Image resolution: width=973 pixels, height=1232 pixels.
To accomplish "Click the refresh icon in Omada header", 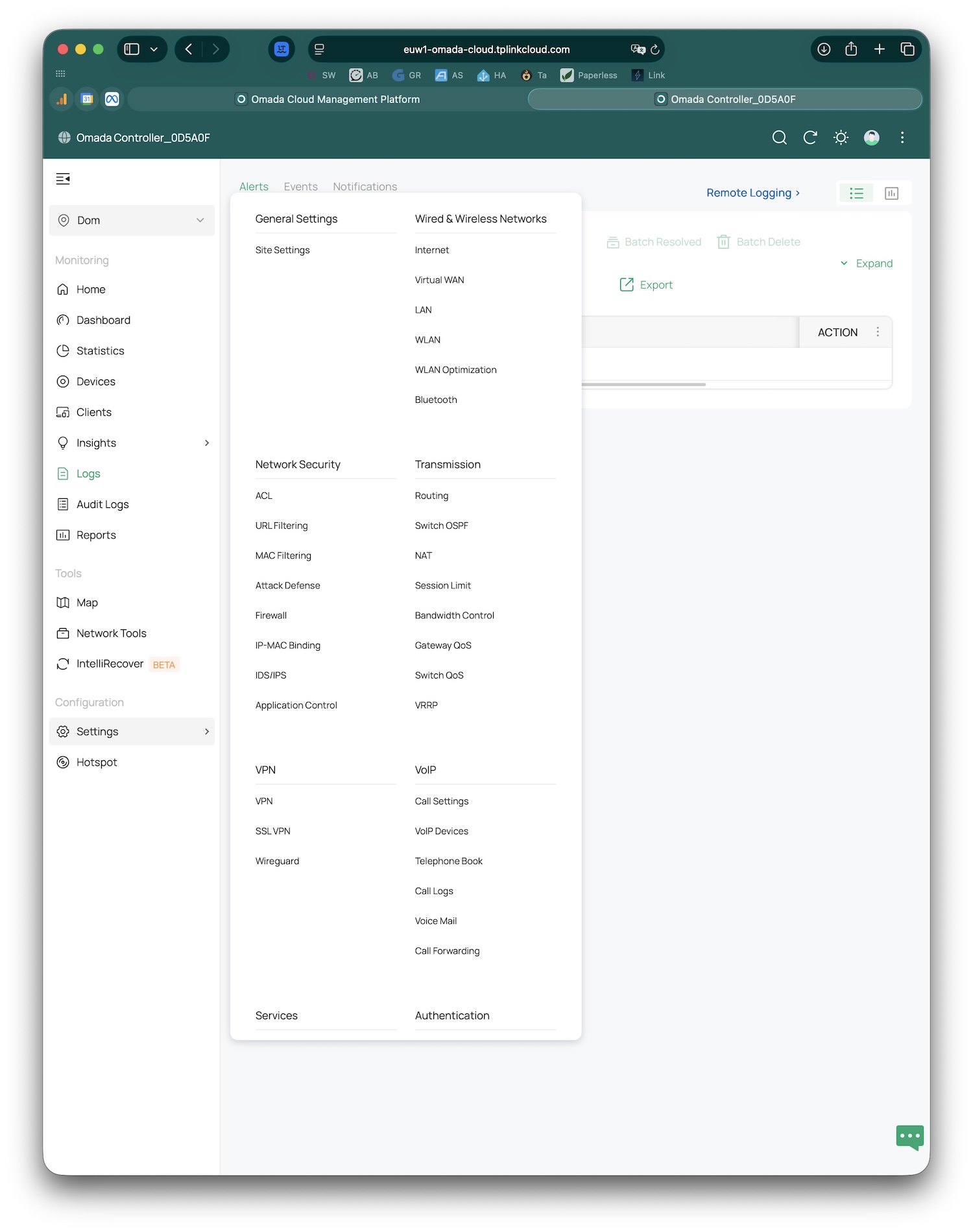I will pyautogui.click(x=810, y=138).
